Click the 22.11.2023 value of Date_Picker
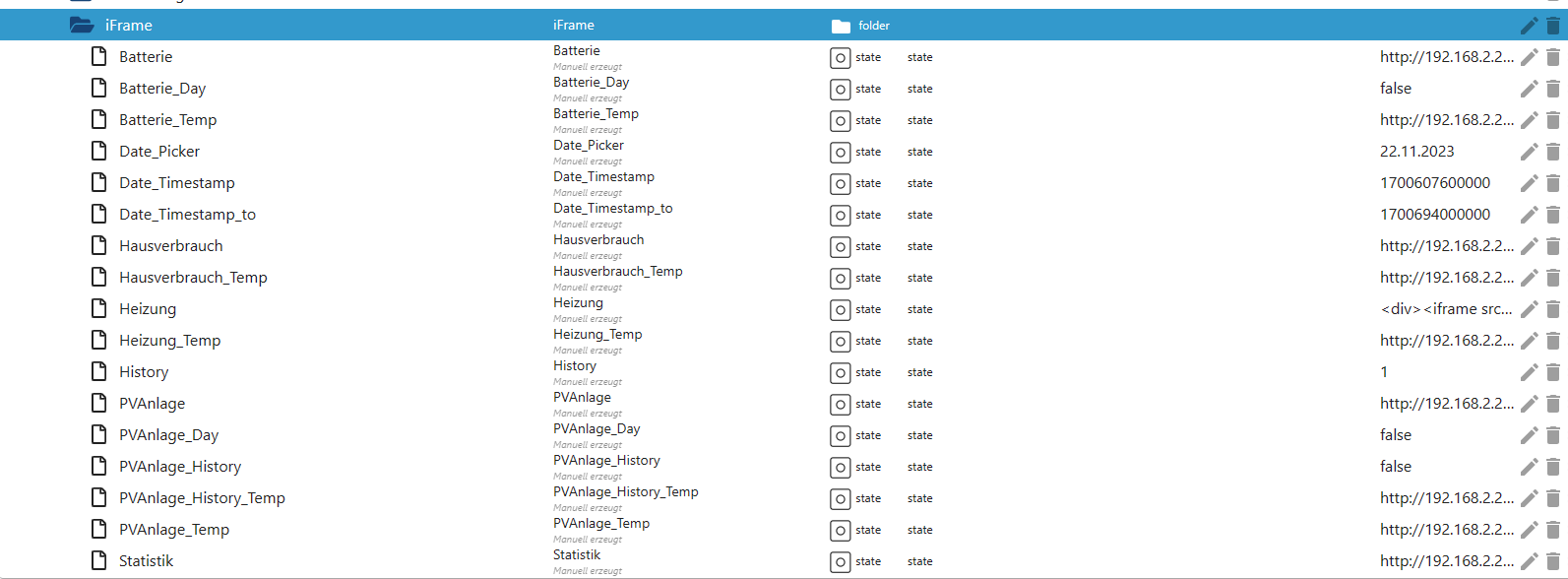 point(1416,152)
